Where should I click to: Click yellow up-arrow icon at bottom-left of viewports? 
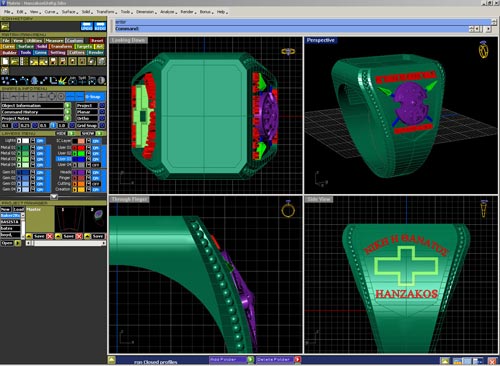click(x=112, y=360)
